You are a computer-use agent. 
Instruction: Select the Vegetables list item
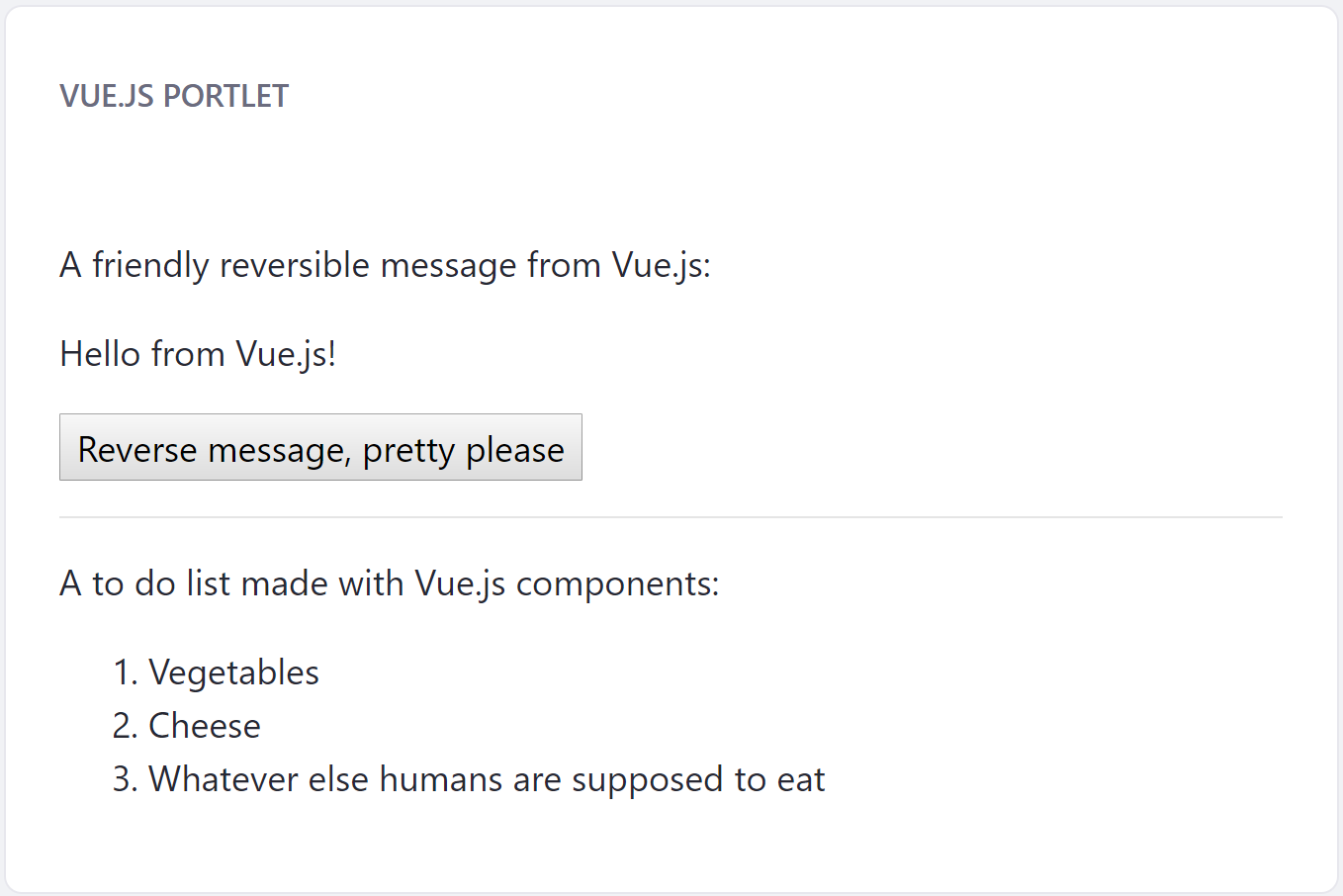(233, 672)
